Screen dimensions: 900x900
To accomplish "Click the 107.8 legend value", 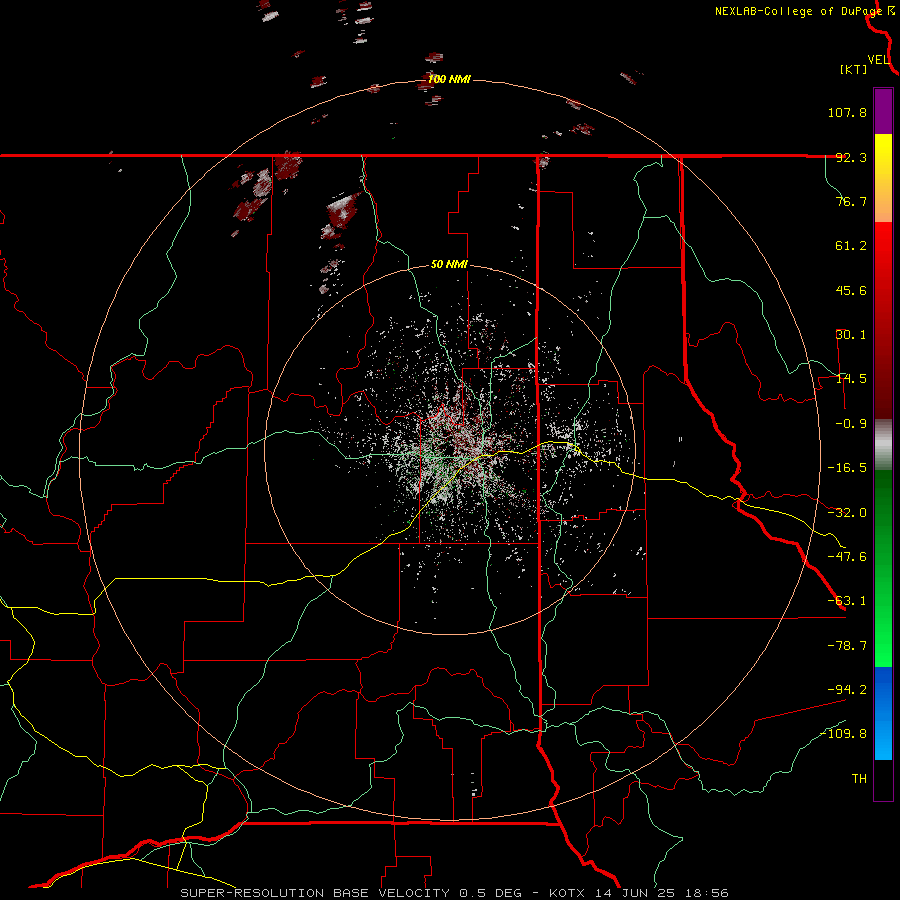I will point(847,112).
